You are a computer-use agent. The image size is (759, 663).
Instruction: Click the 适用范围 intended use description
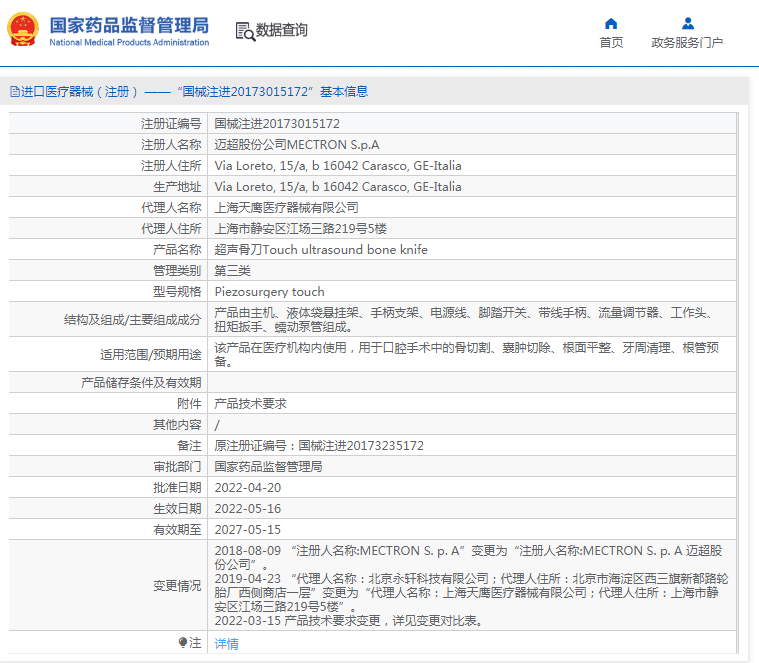(467, 354)
